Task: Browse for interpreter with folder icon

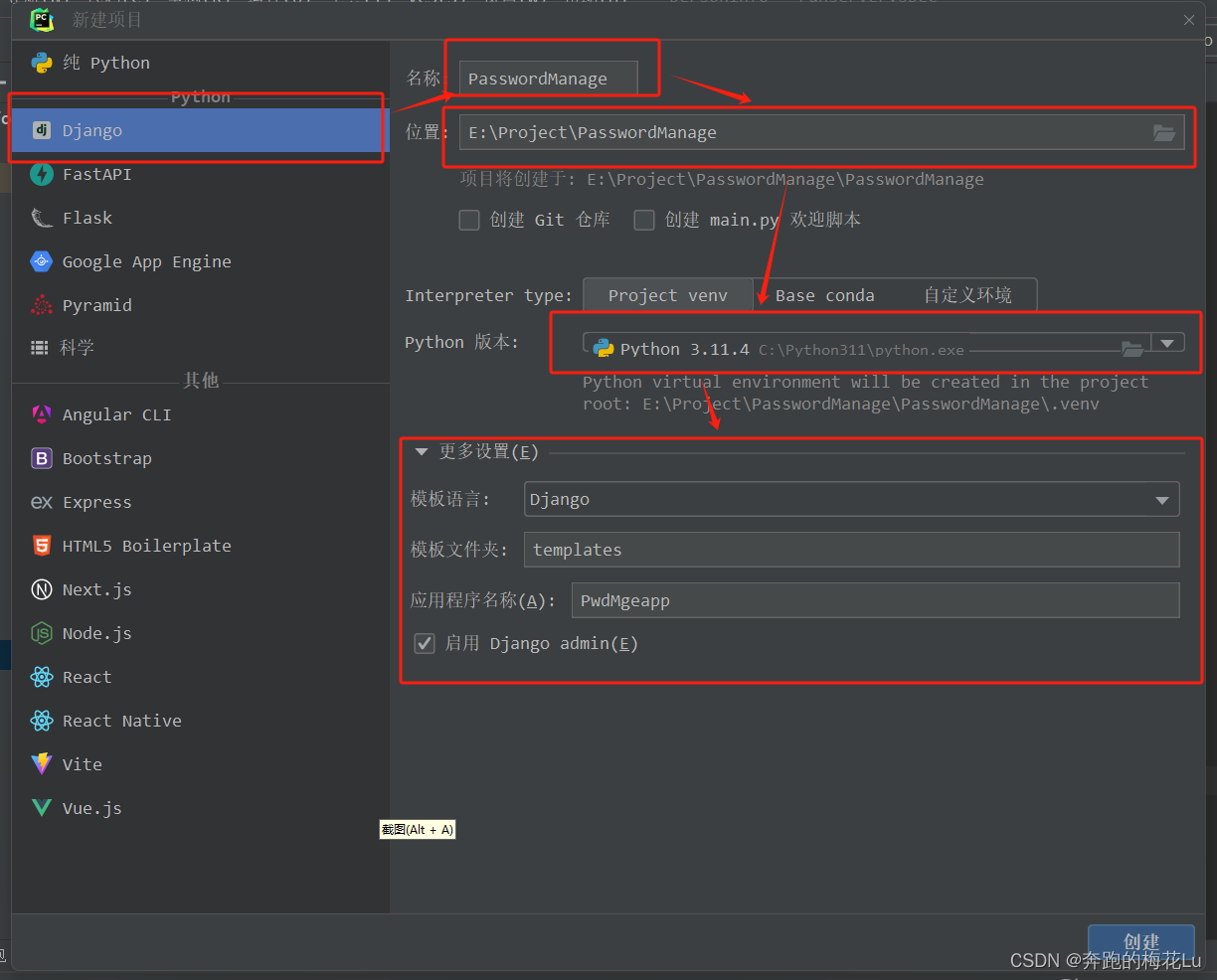Action: 1132,348
